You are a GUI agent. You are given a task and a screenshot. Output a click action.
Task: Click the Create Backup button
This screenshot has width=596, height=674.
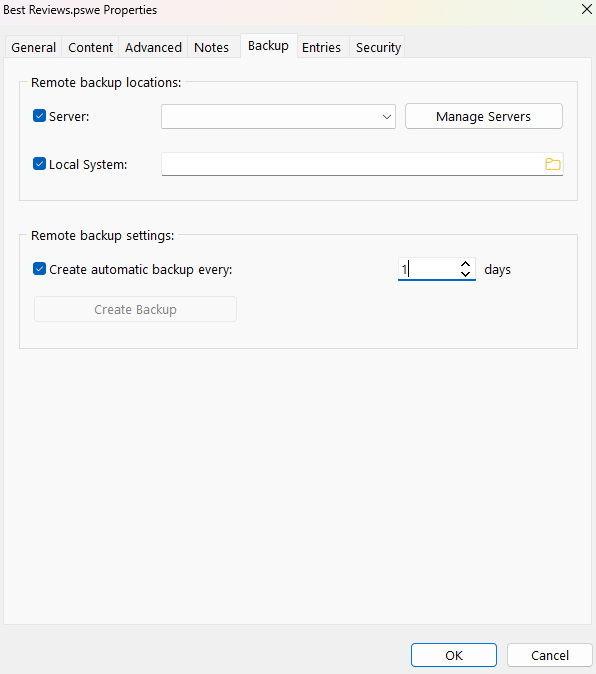click(x=135, y=309)
